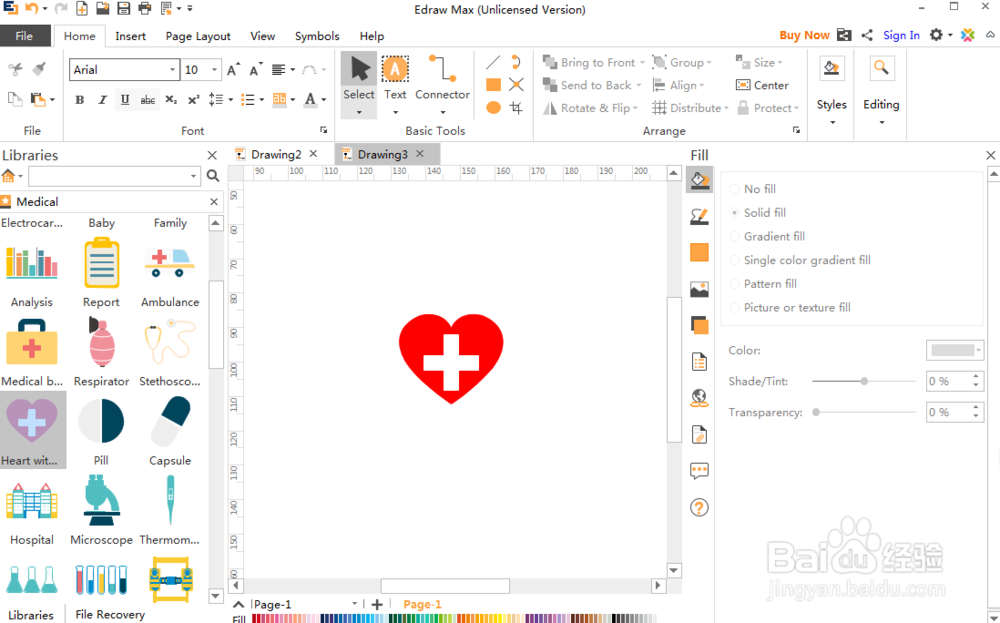Open the library search box dropdown
1000x623 pixels.
point(193,176)
